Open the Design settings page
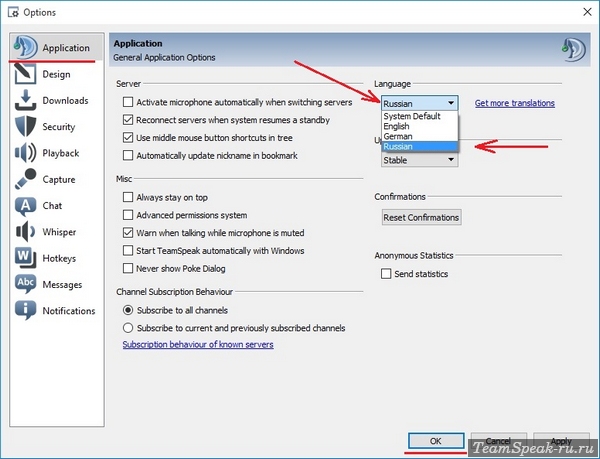The width and height of the screenshot is (600, 459). (57, 74)
